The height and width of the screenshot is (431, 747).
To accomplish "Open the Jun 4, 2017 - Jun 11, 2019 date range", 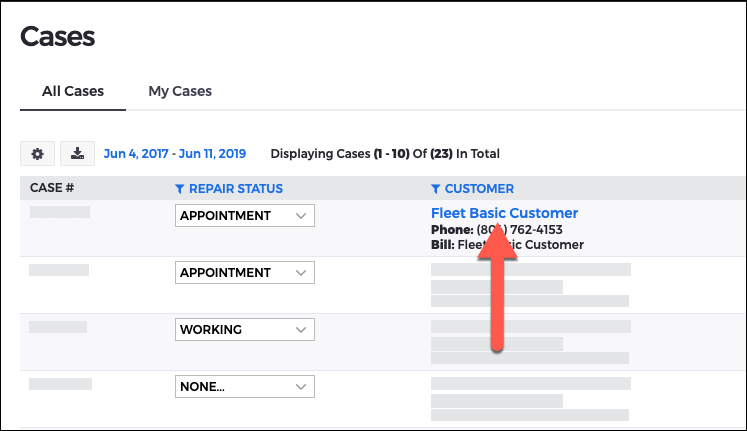I will pos(175,154).
